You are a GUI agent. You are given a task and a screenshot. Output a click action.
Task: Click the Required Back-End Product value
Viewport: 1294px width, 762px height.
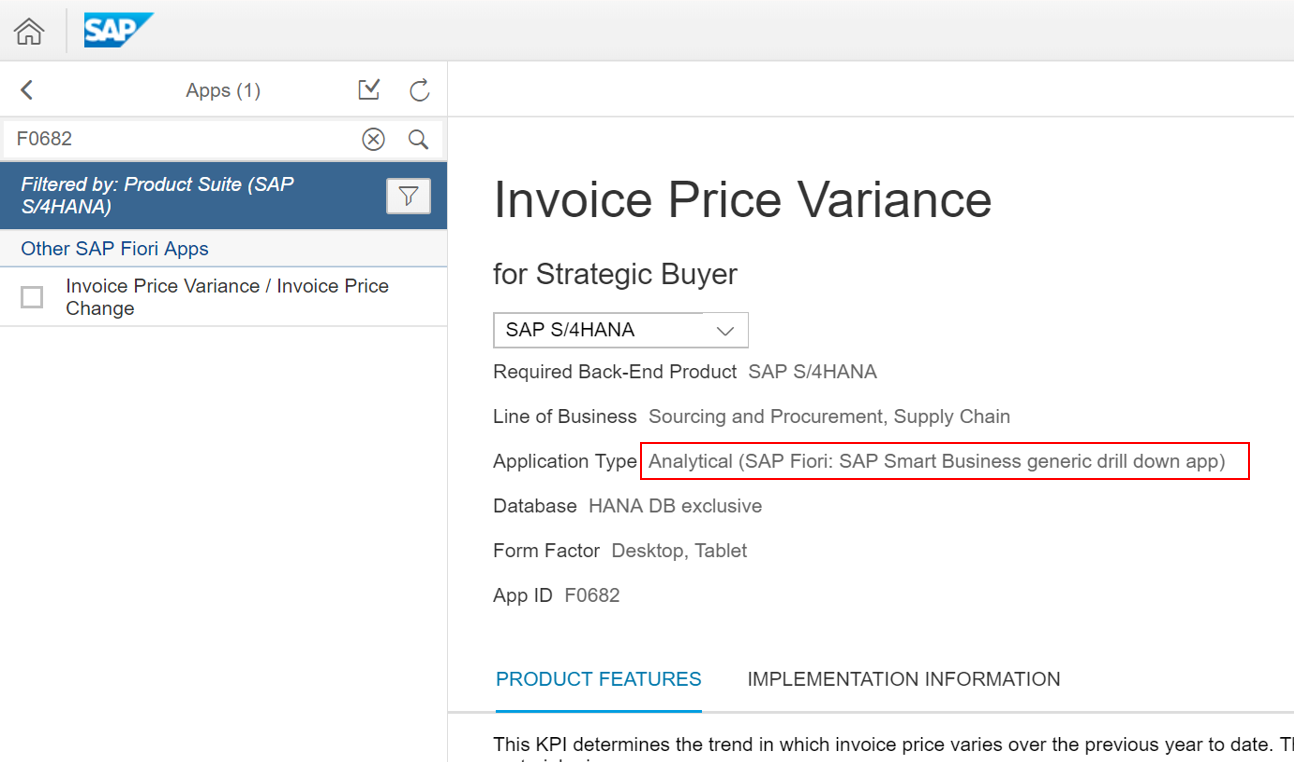pos(812,372)
